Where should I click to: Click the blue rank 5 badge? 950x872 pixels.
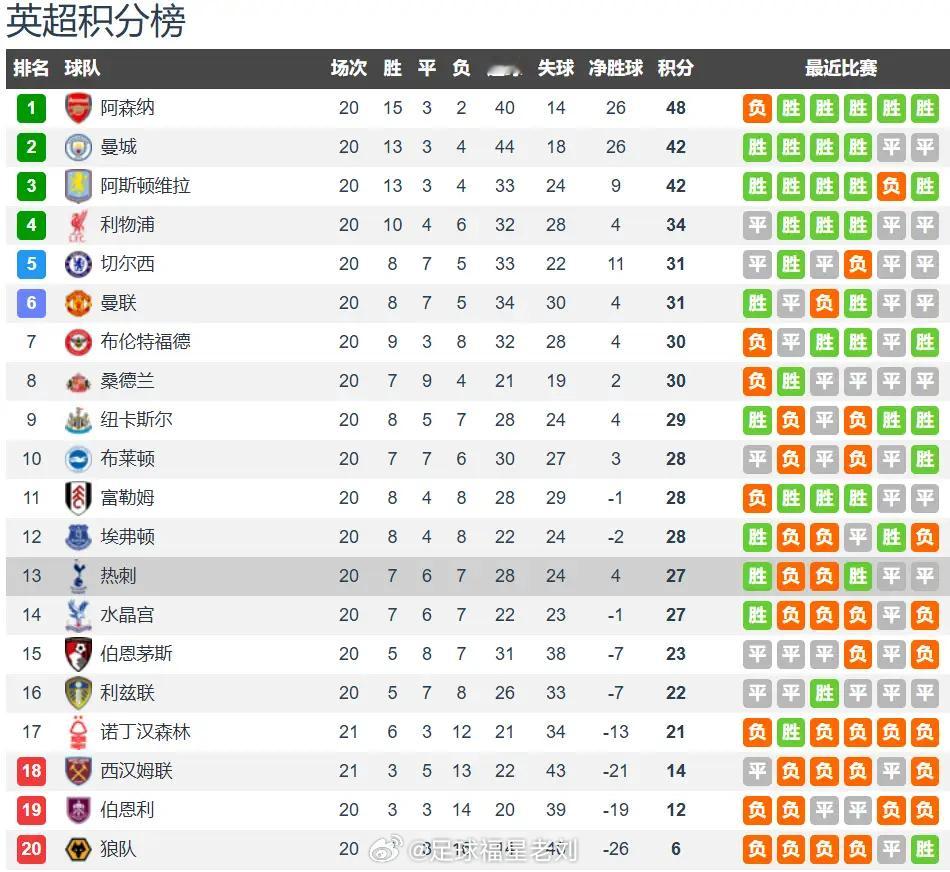[32, 264]
